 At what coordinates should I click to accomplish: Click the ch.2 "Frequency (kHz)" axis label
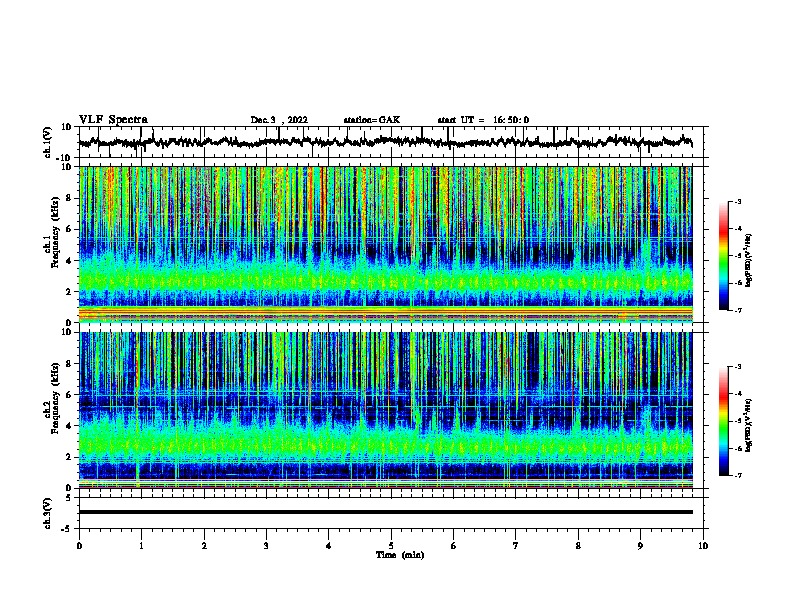[x=55, y=398]
